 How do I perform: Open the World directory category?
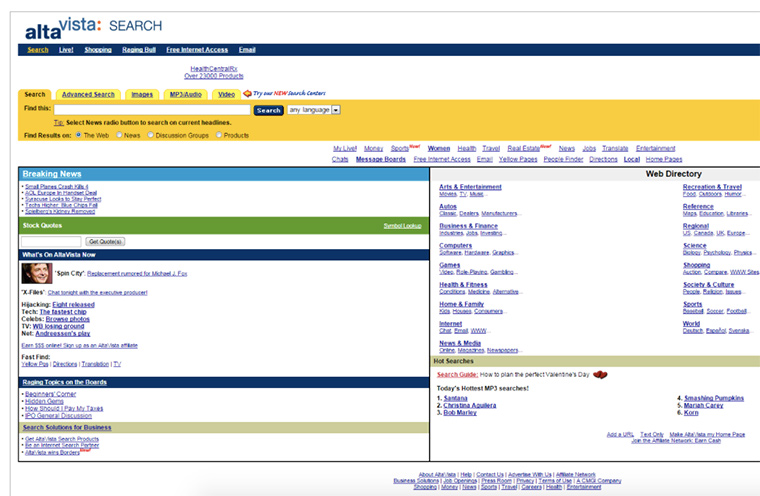(691, 324)
